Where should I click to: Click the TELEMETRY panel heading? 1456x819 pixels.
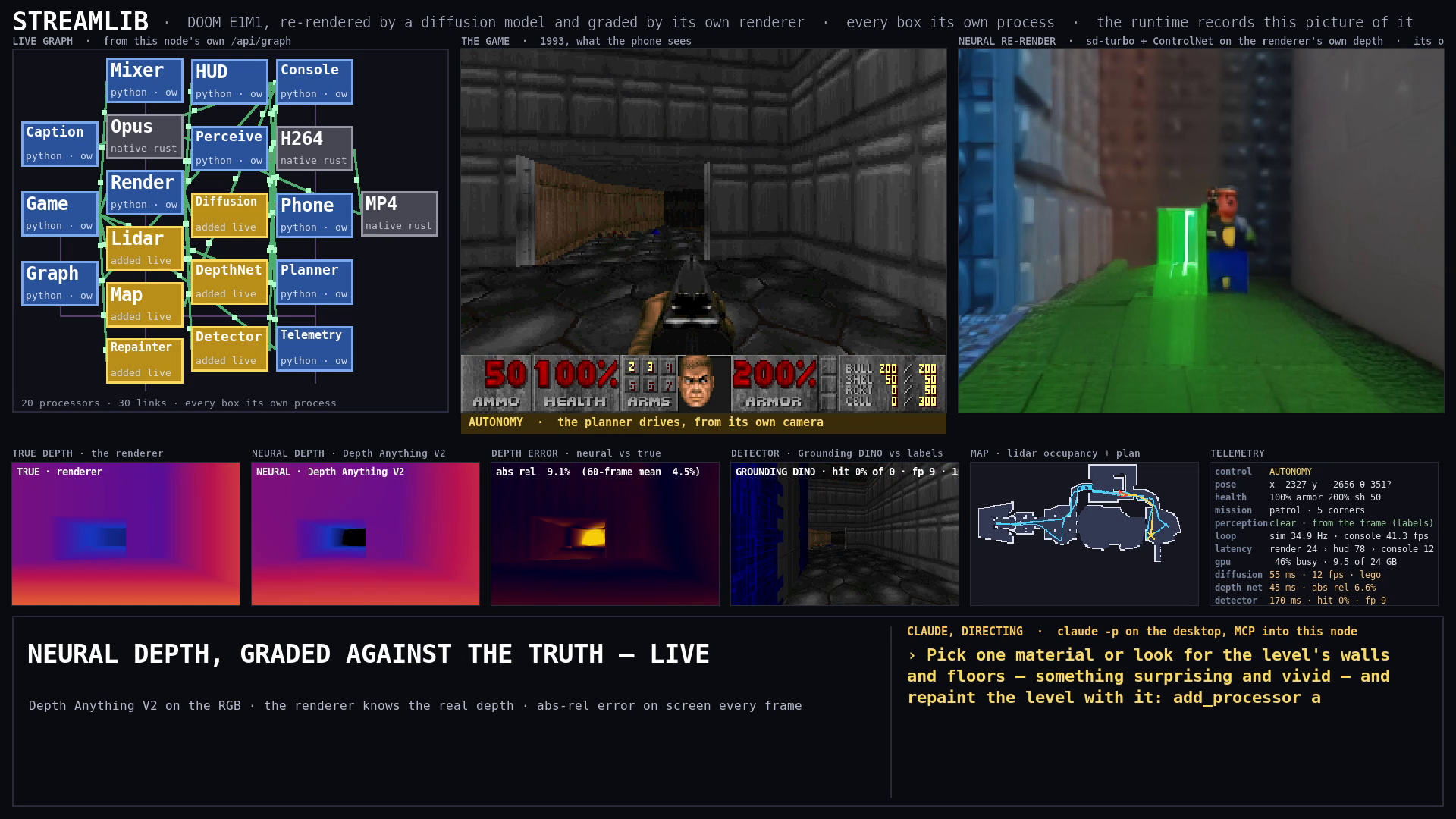click(1238, 453)
